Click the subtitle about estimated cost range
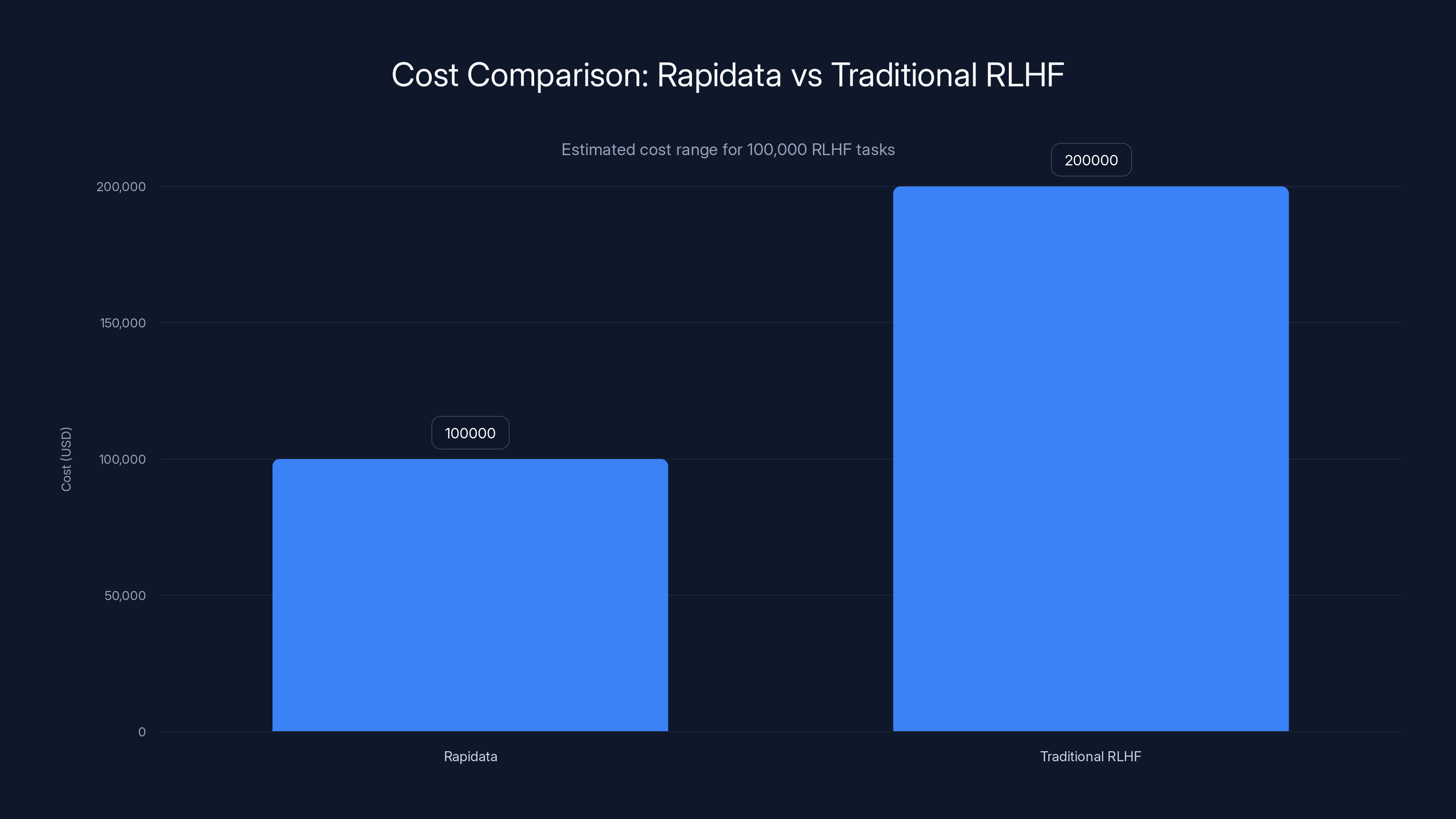The width and height of the screenshot is (1456, 819). (728, 150)
